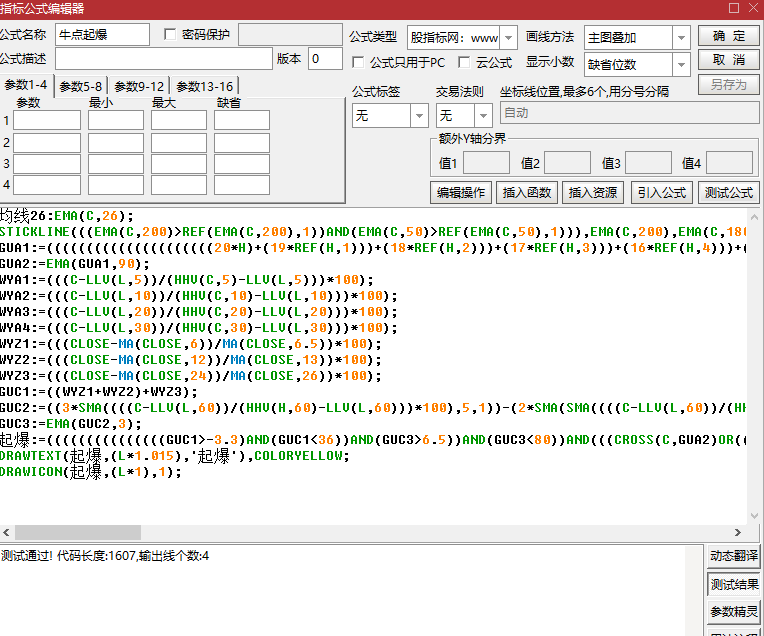Maximize the 指标公式编辑器 window
The width and height of the screenshot is (764, 636).
point(734,8)
